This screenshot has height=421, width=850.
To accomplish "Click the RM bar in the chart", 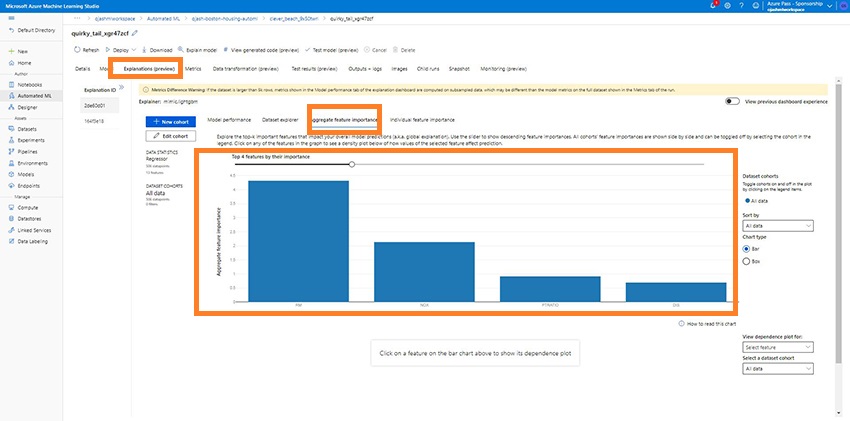I will pos(298,241).
